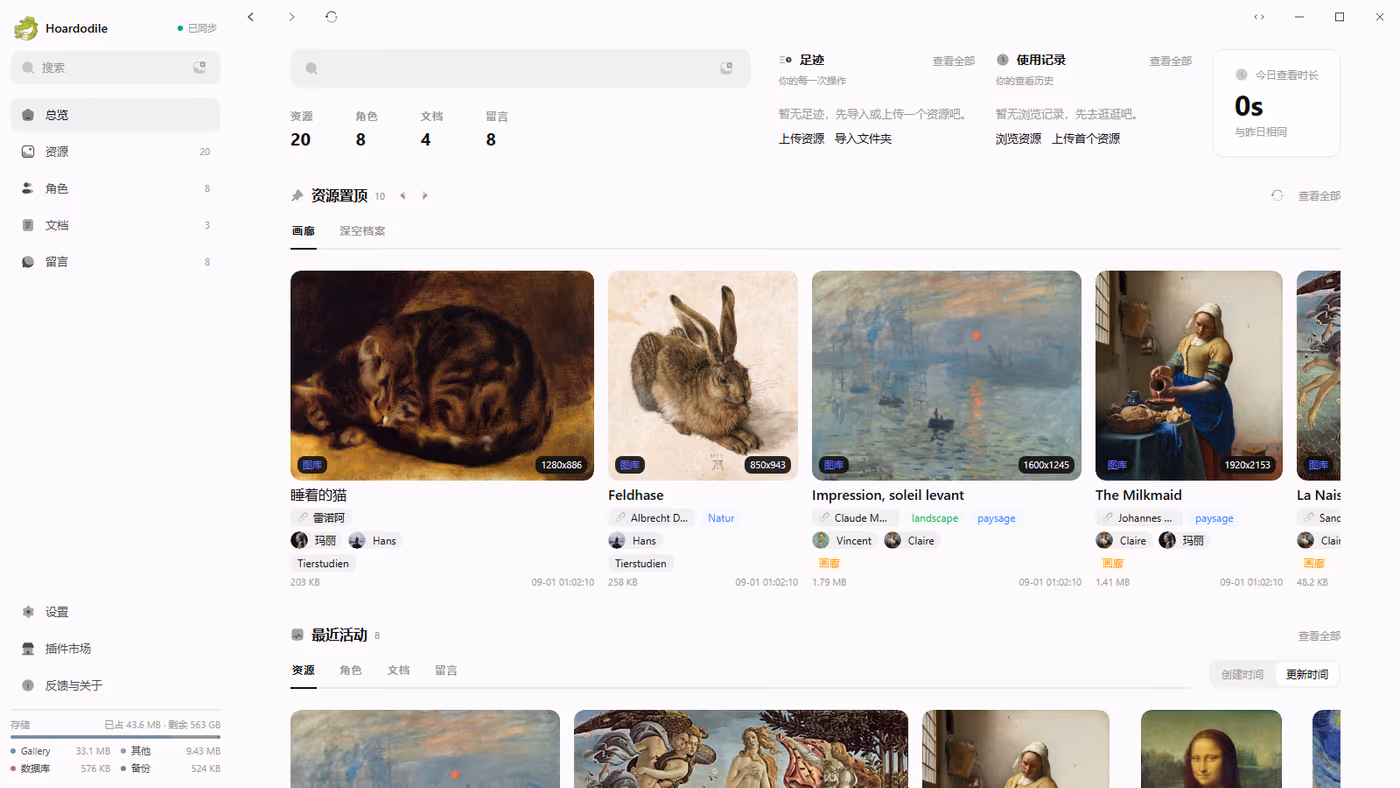Click the 浏览资源 link
Screen dimensions: 1400x788
tap(1018, 139)
